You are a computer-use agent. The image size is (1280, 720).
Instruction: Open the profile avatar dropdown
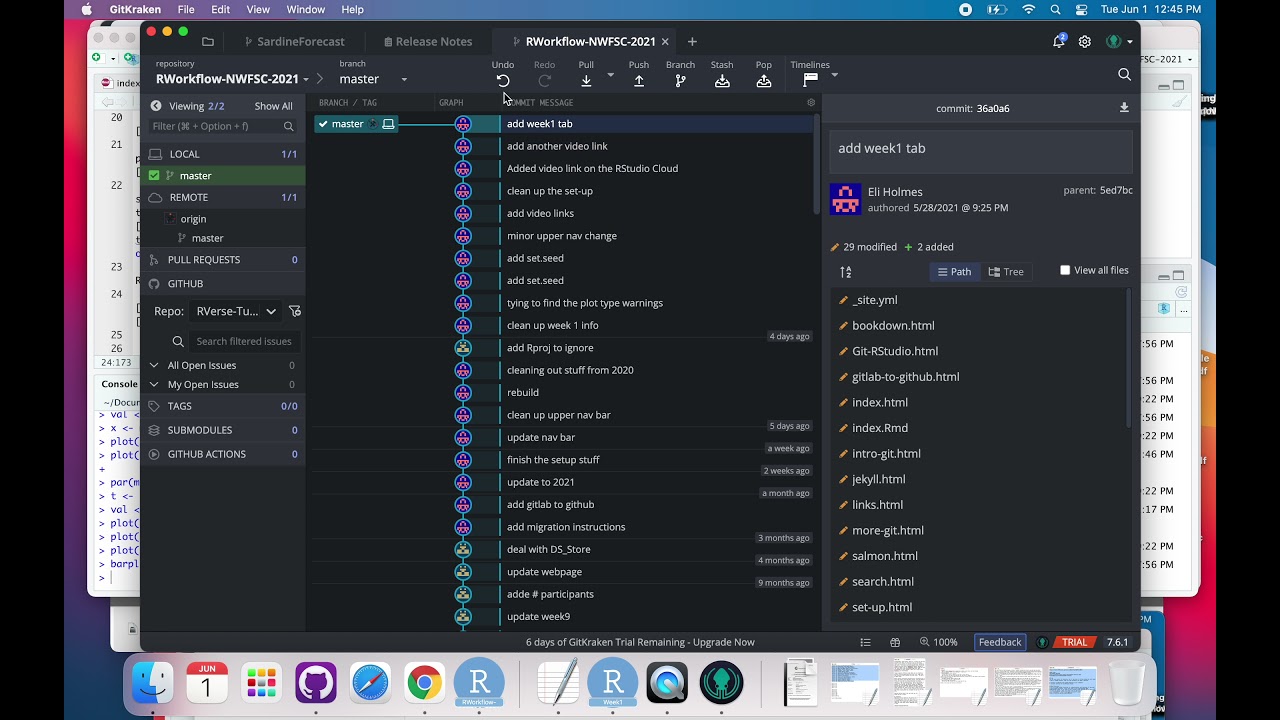pos(1119,42)
